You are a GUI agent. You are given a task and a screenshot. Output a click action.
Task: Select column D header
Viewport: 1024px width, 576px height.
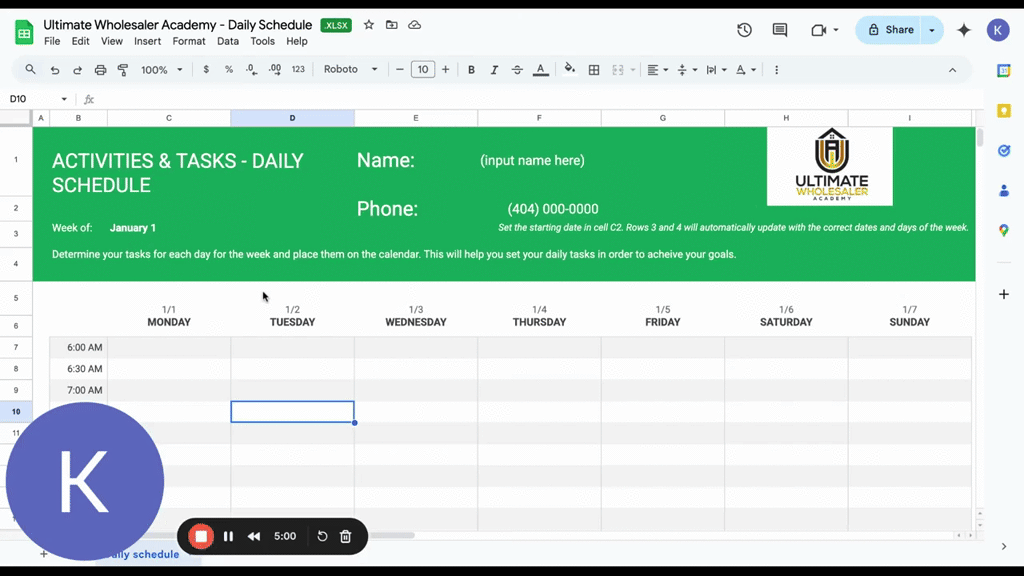pos(292,118)
